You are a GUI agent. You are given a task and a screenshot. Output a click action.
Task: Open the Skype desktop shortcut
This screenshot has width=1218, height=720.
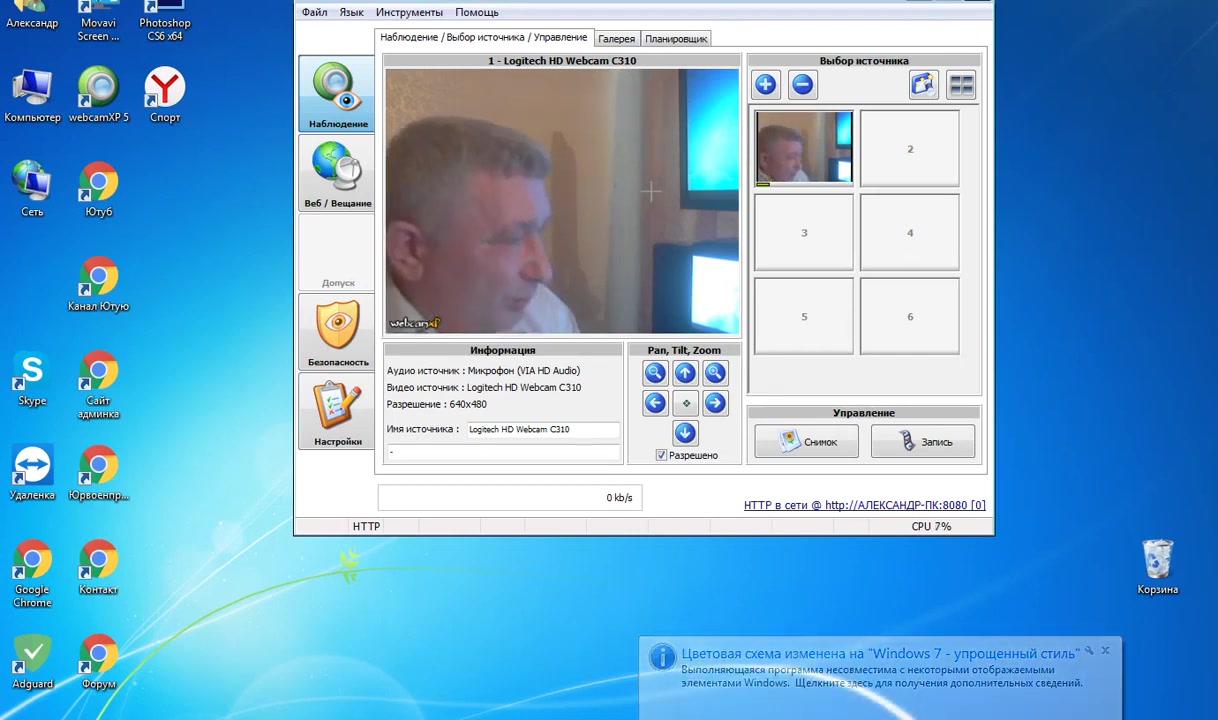coord(32,381)
